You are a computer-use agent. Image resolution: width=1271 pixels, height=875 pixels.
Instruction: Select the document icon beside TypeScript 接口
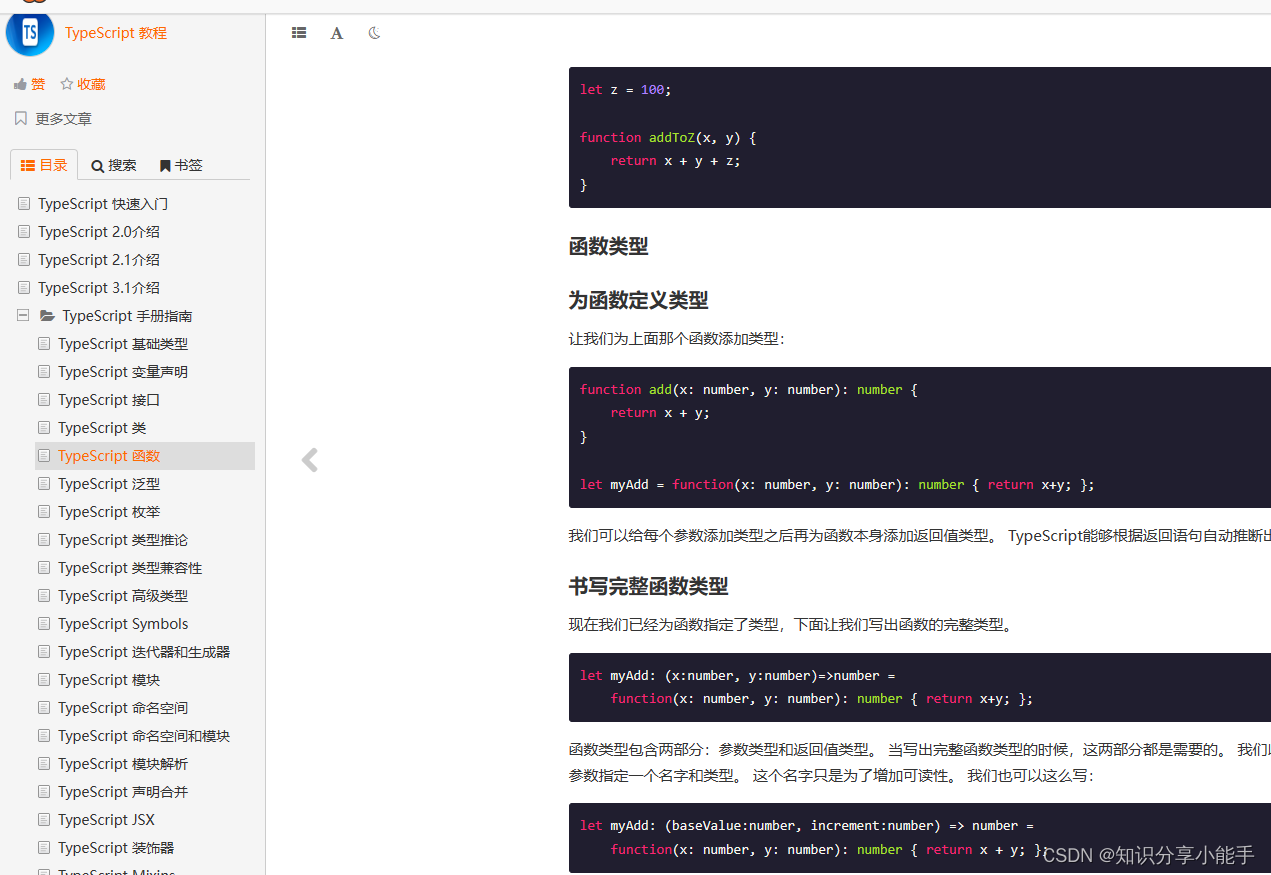pyautogui.click(x=44, y=399)
